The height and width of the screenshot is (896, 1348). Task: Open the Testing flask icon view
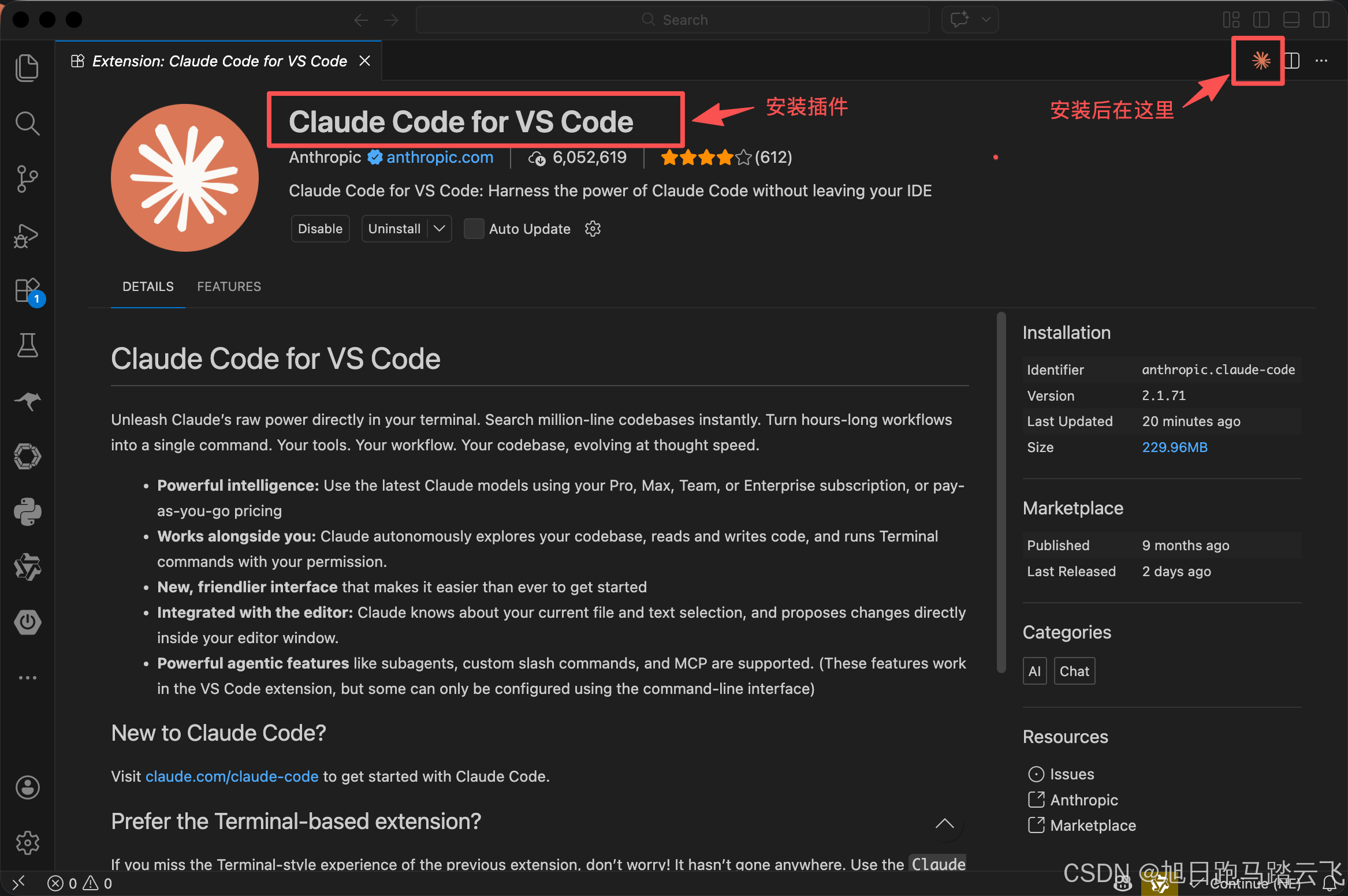point(27,345)
